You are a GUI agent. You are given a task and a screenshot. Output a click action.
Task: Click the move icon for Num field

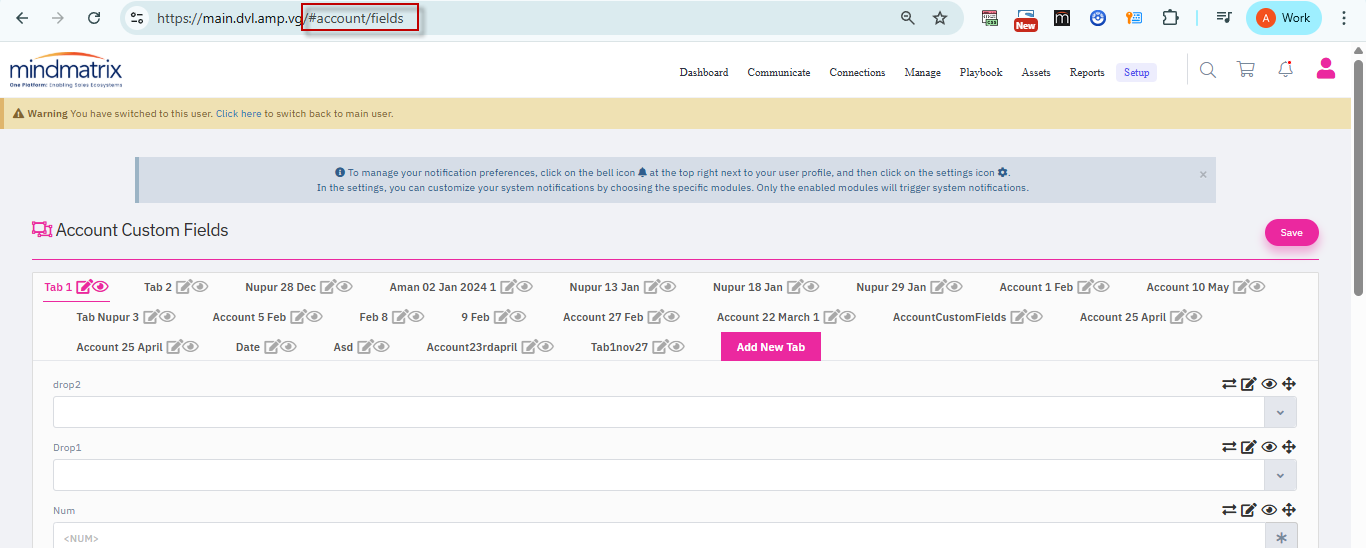1289,510
